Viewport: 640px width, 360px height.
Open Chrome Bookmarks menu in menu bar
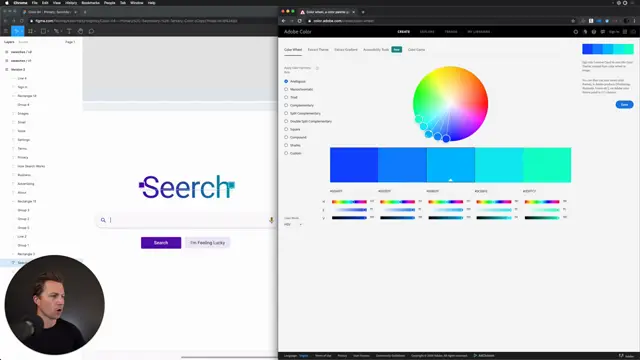pos(90,3)
